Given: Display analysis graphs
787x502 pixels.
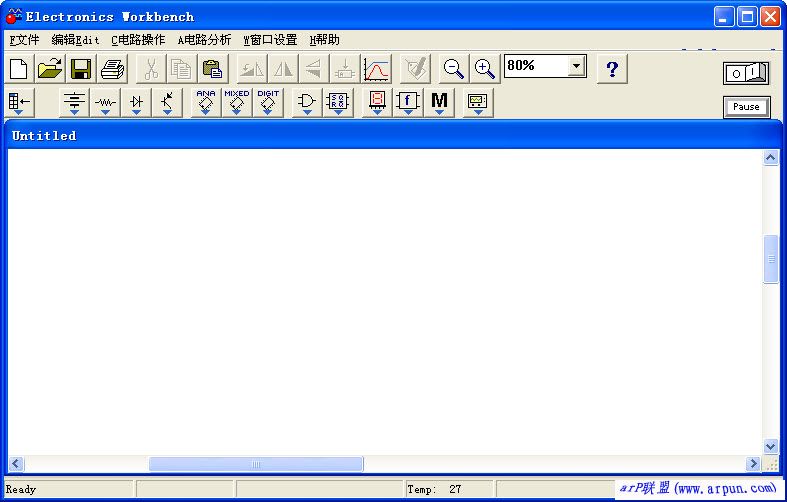Looking at the screenshot, I should coord(376,68).
